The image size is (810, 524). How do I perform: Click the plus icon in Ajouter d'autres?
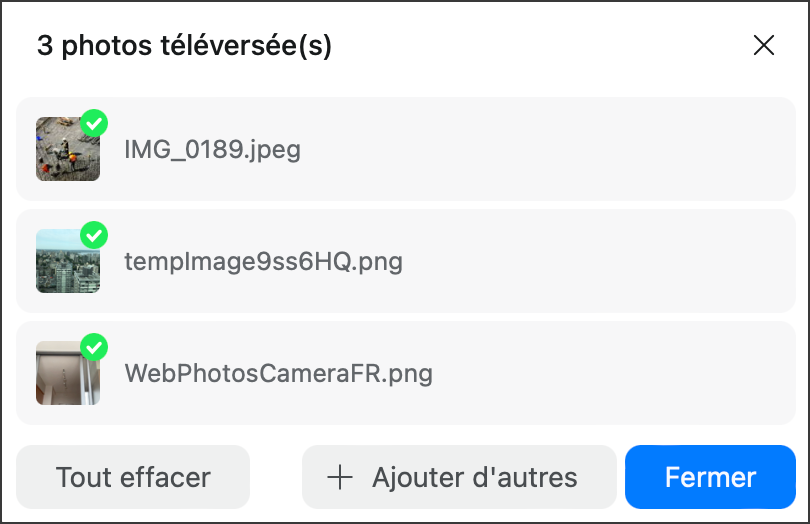coord(340,477)
